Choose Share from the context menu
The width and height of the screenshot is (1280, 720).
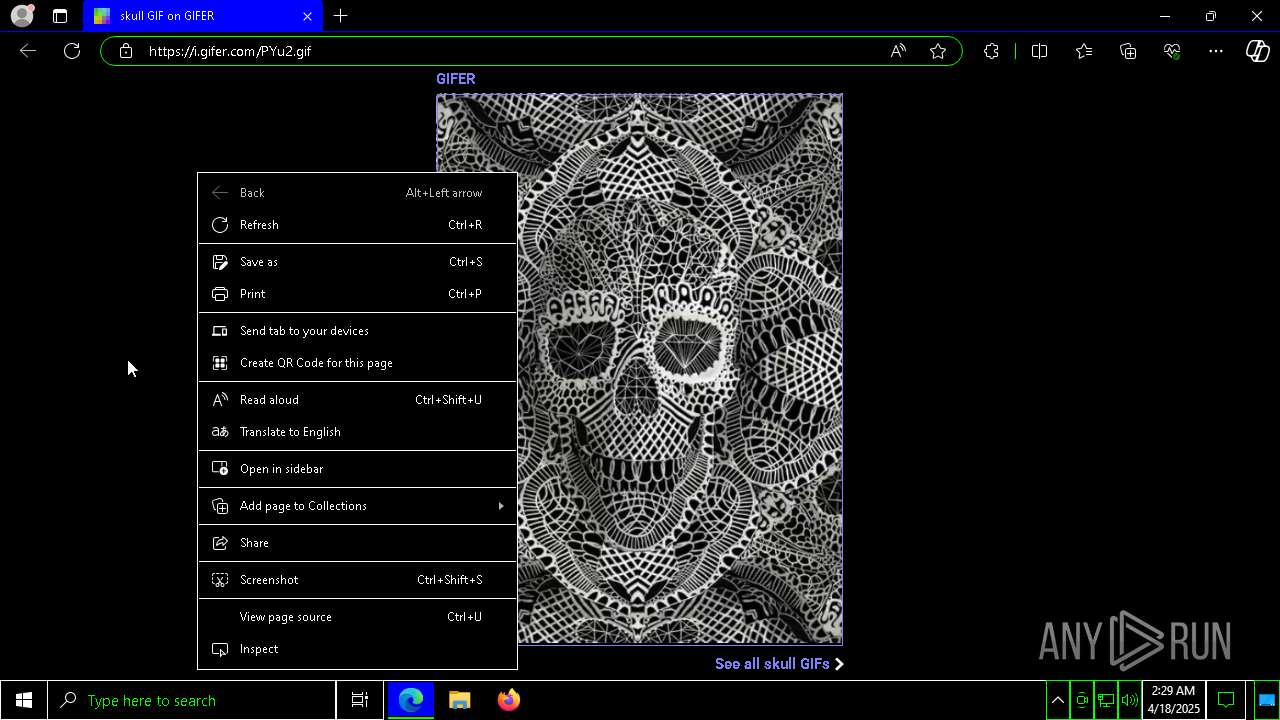(357, 543)
